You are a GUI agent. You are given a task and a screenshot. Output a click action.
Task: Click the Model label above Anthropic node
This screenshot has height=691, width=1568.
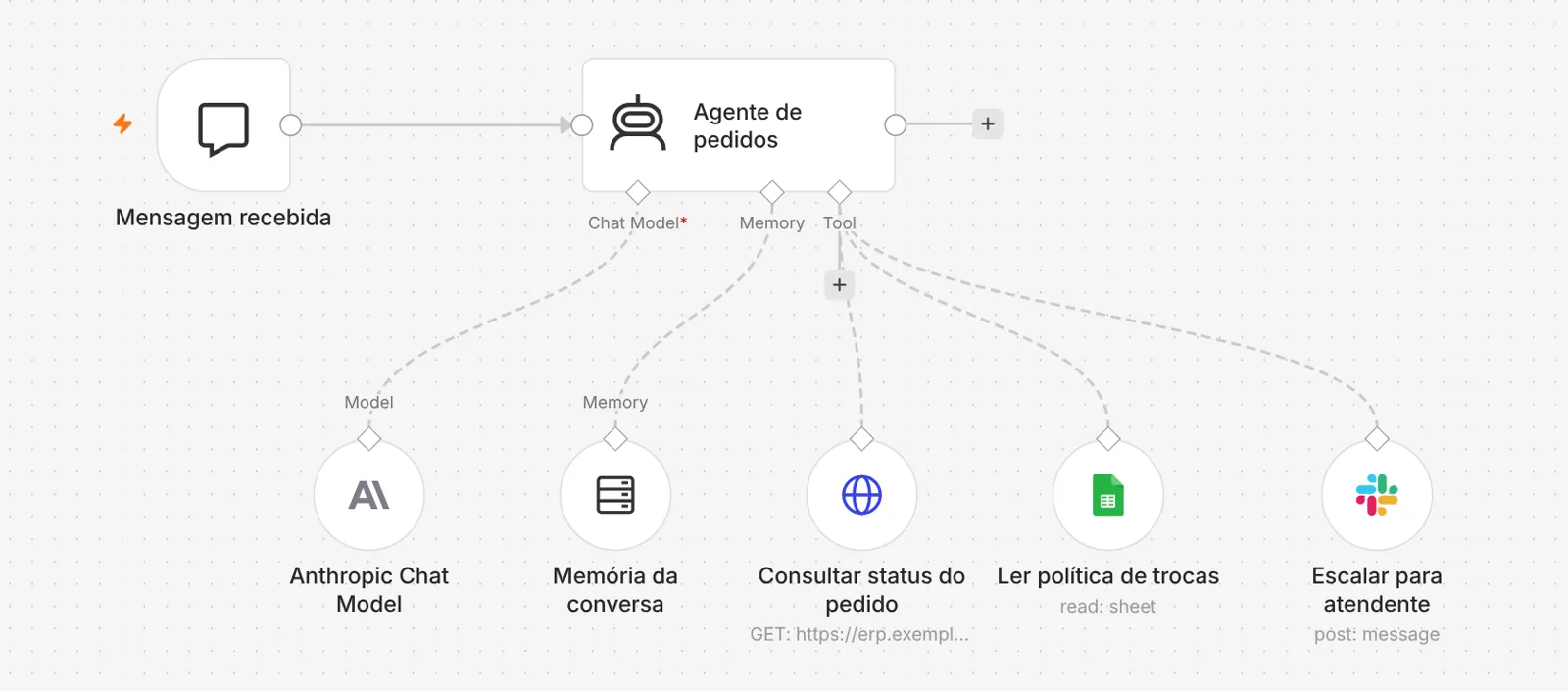(369, 402)
